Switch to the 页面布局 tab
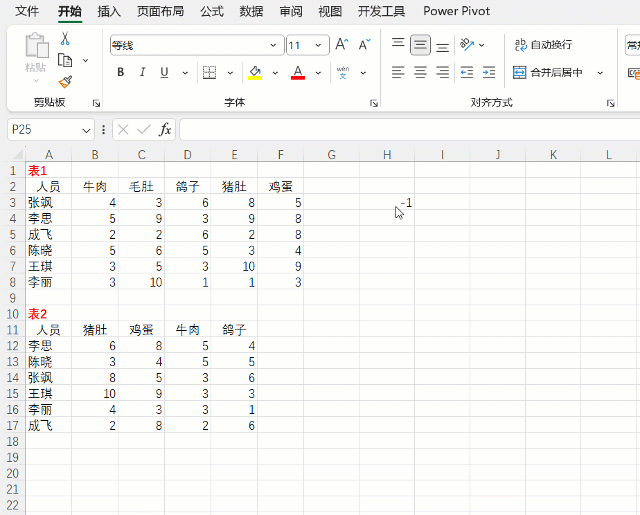 click(x=160, y=11)
